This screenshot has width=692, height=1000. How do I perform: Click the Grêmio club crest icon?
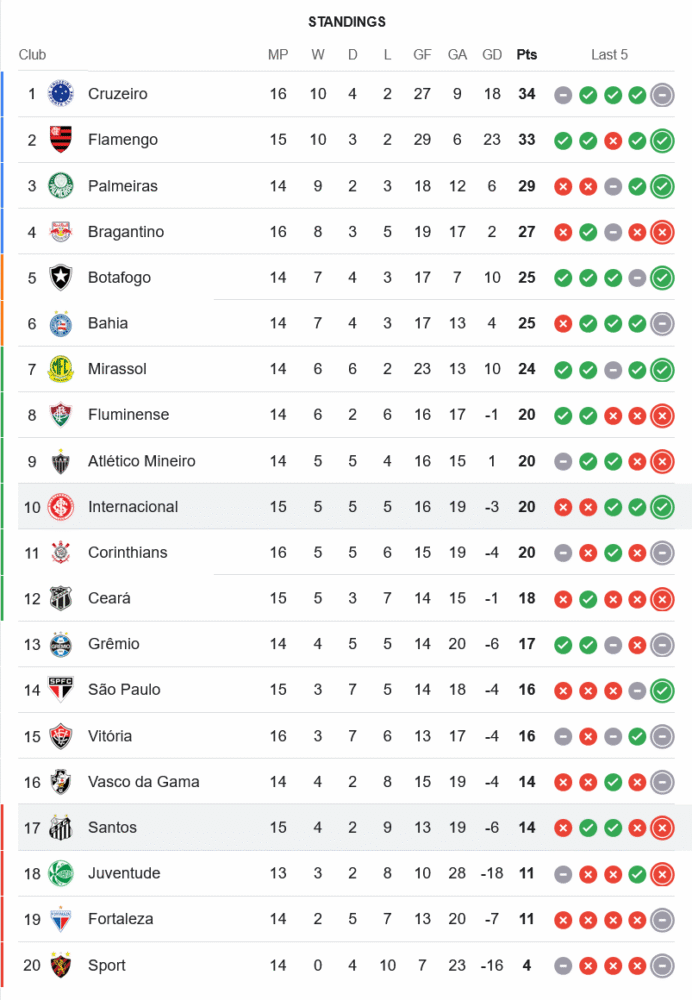(61, 644)
